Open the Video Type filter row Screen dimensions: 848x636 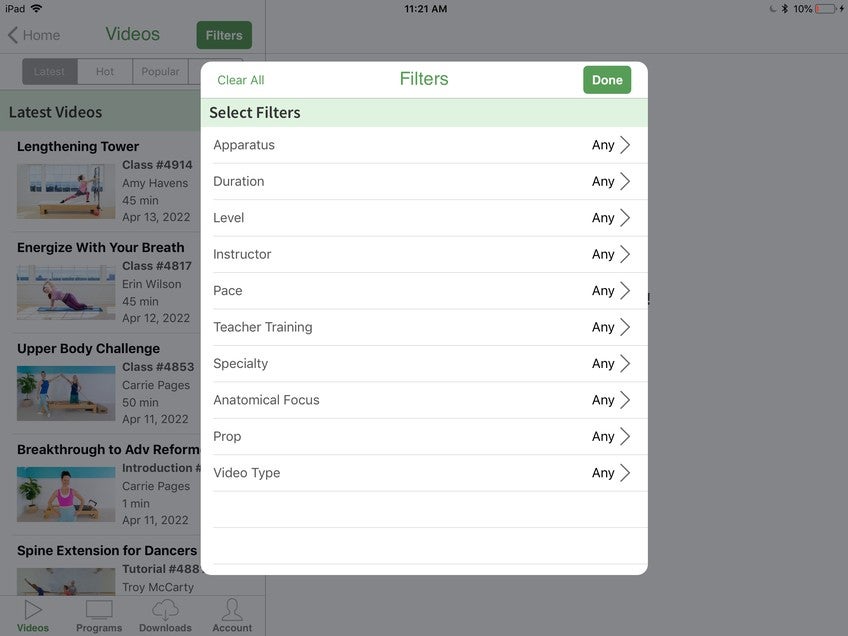point(423,473)
